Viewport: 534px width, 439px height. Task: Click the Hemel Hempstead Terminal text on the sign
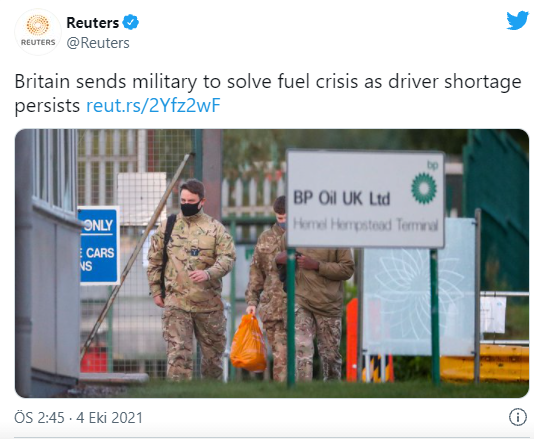click(365, 225)
